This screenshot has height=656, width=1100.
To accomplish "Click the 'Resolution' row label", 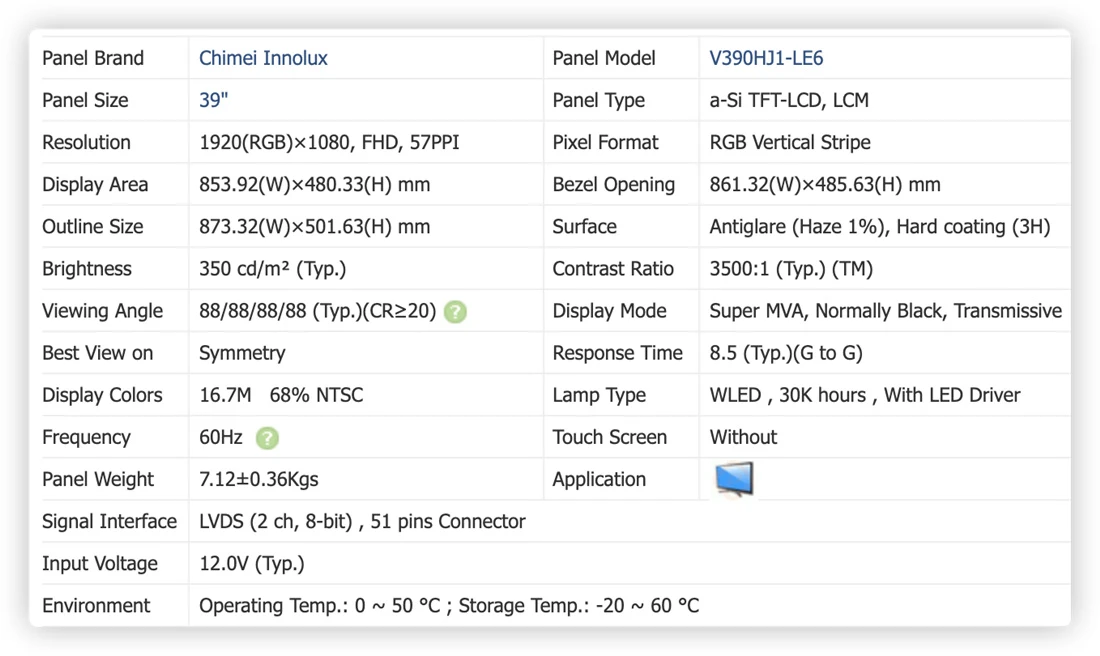I will 86,142.
